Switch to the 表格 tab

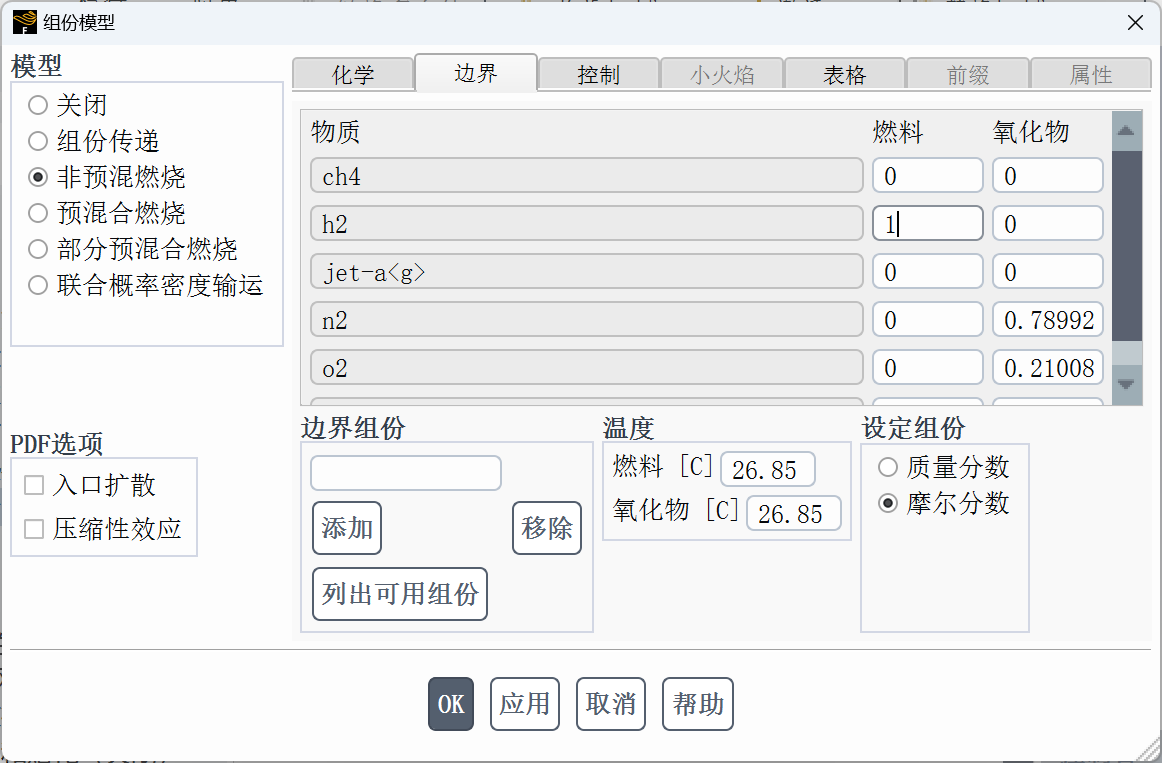844,75
